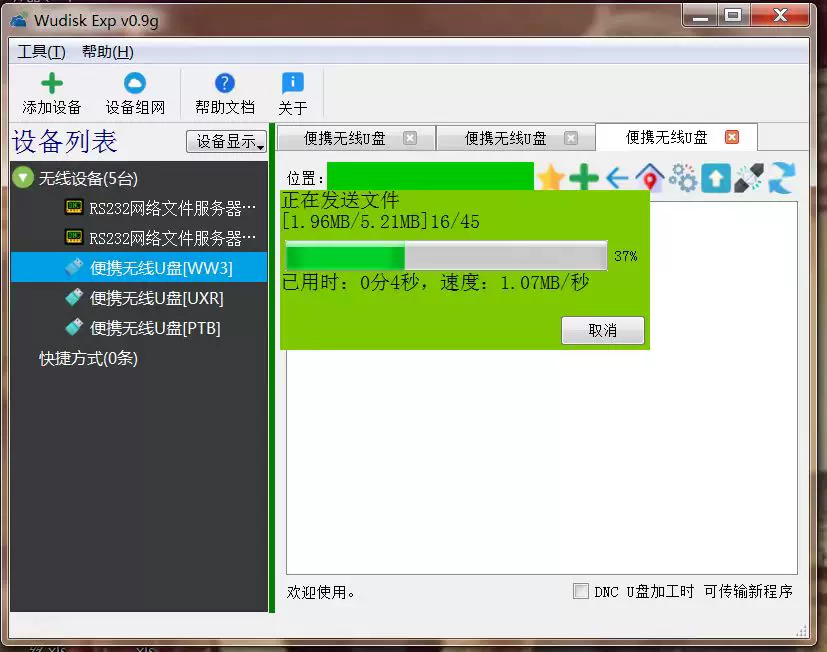
Task: Click the green plus icon beside location bar
Action: click(x=584, y=177)
